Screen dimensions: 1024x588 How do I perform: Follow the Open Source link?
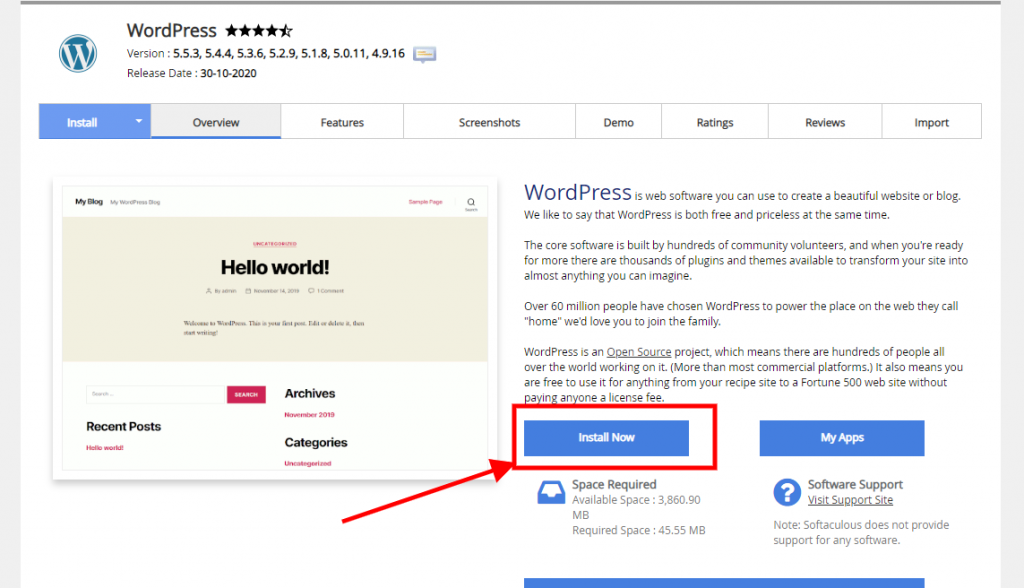(x=639, y=351)
